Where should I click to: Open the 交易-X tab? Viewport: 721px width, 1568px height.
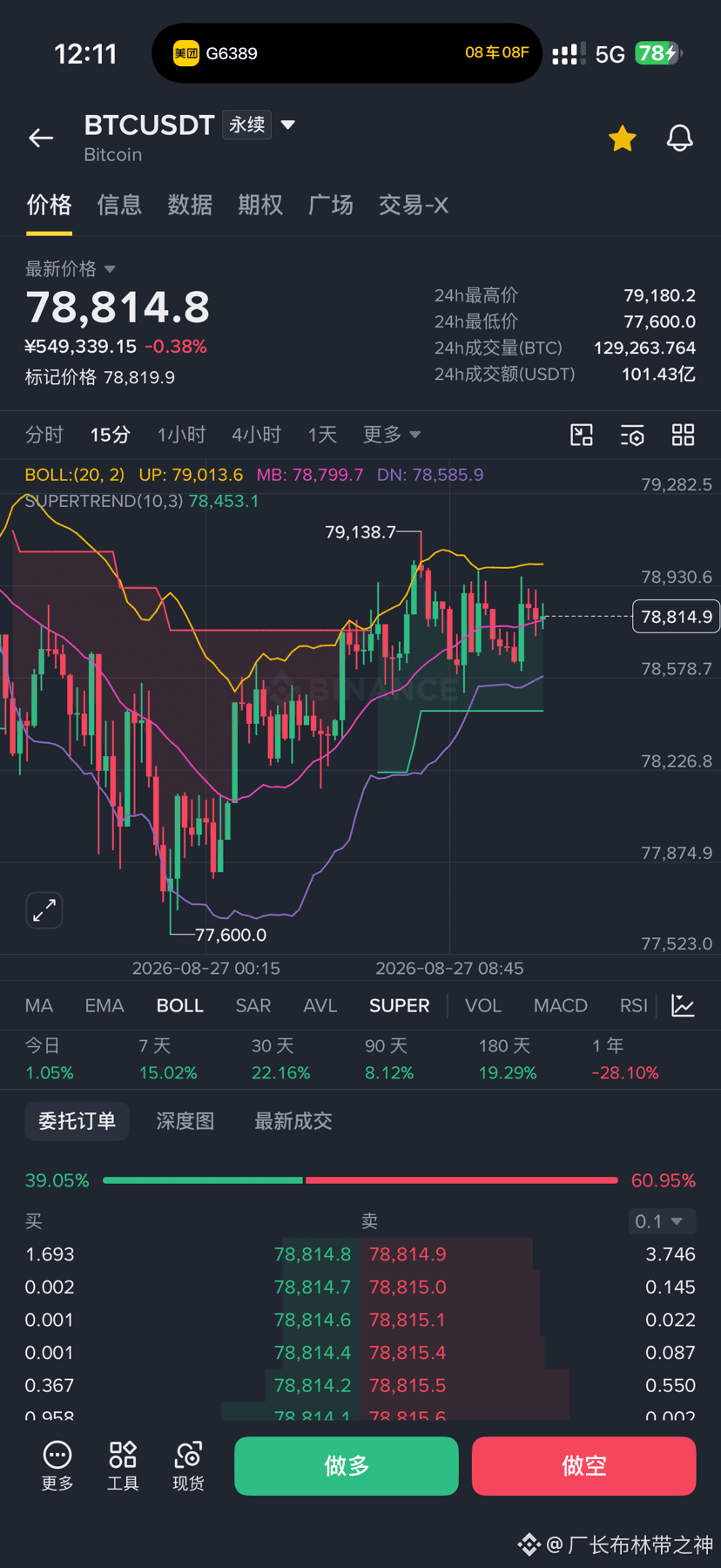pyautogui.click(x=414, y=205)
